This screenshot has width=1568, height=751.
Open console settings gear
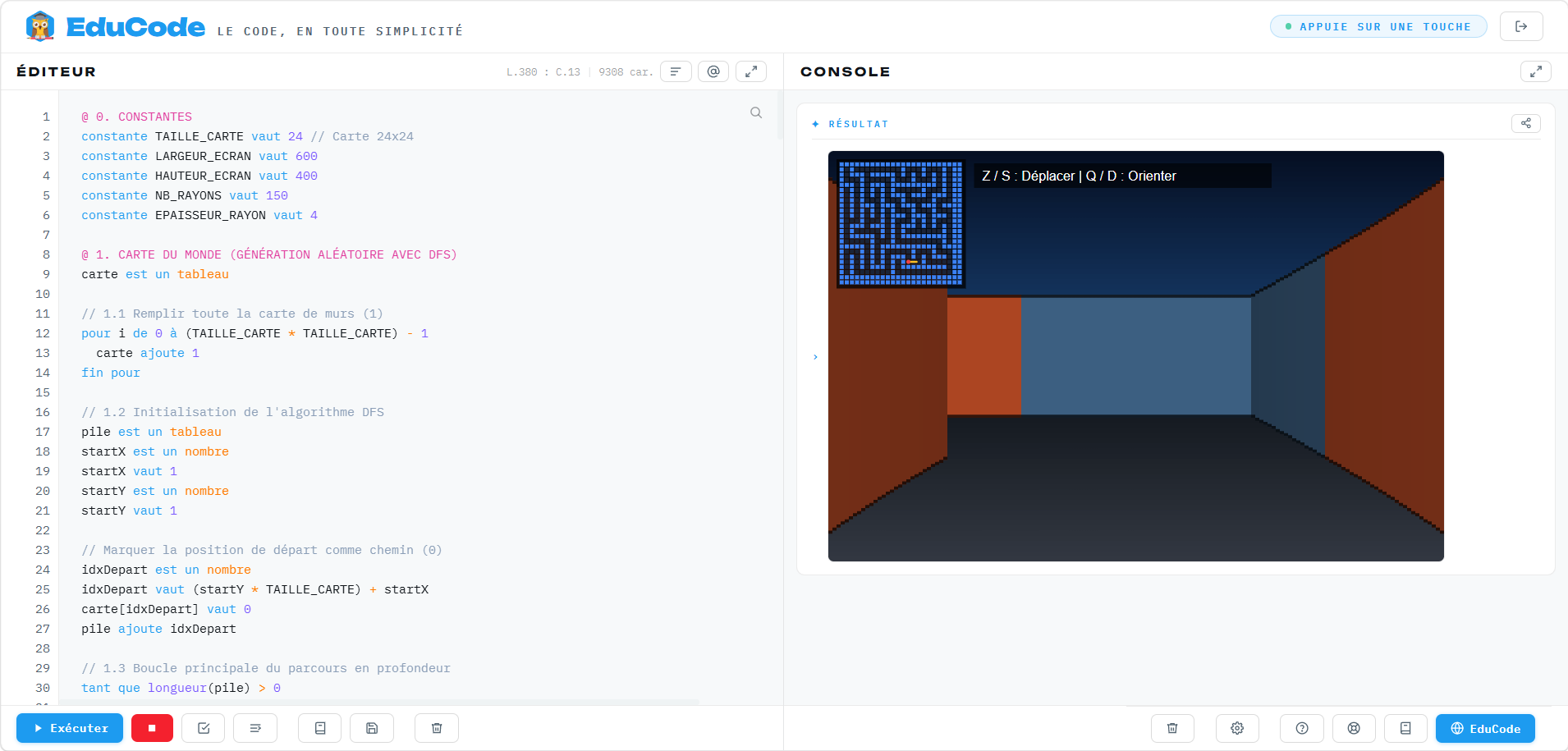coord(1237,728)
